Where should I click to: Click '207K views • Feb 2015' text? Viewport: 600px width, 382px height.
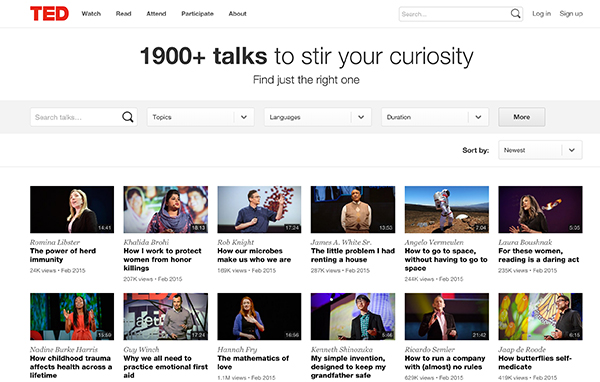coord(153,279)
